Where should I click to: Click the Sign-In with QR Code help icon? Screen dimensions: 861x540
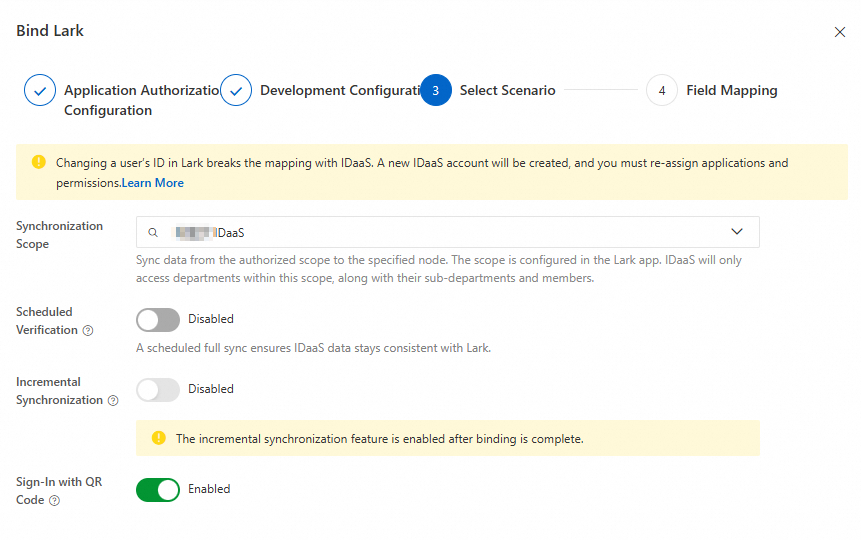click(x=54, y=500)
